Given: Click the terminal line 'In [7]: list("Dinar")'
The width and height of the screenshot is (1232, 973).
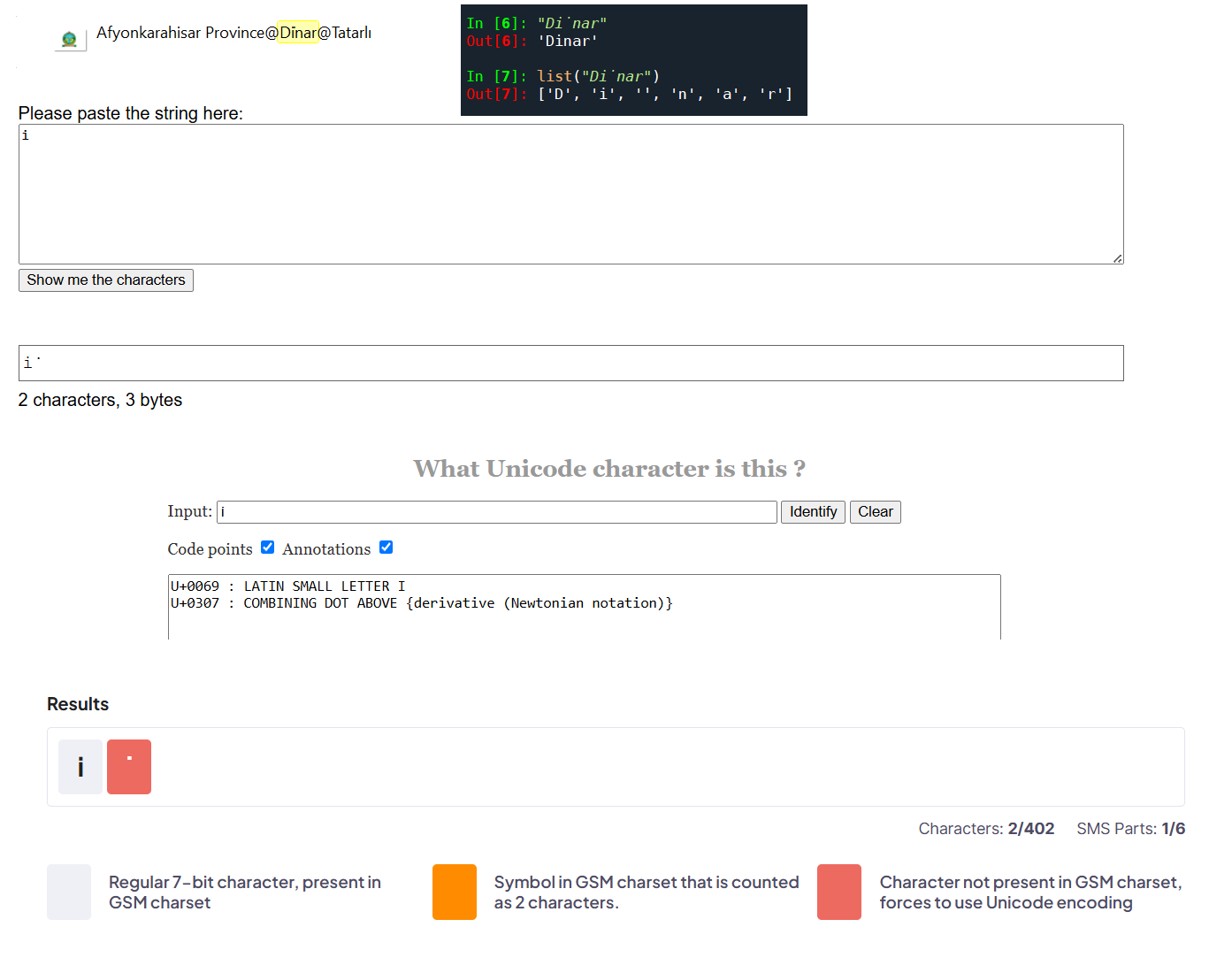Looking at the screenshot, I should click(x=563, y=76).
